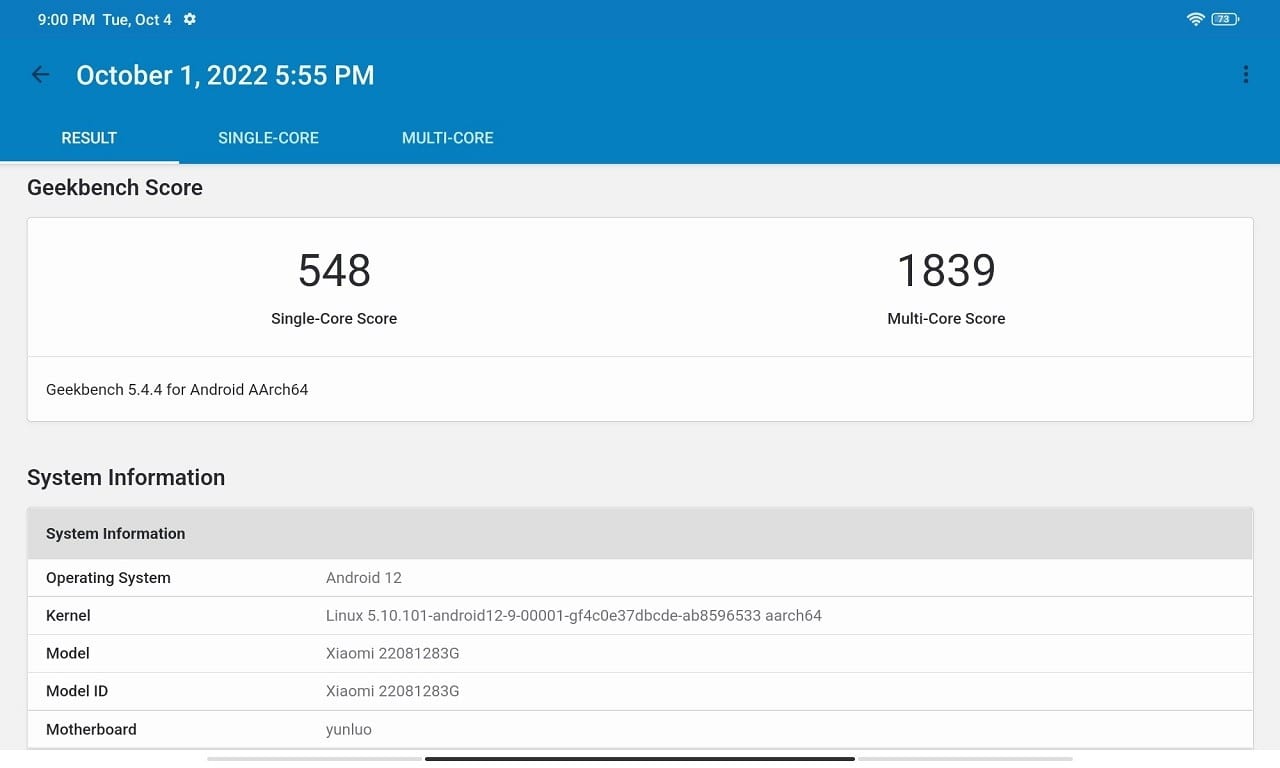The image size is (1280, 768).
Task: Tap the clock showing 9:00 PM
Action: [66, 18]
